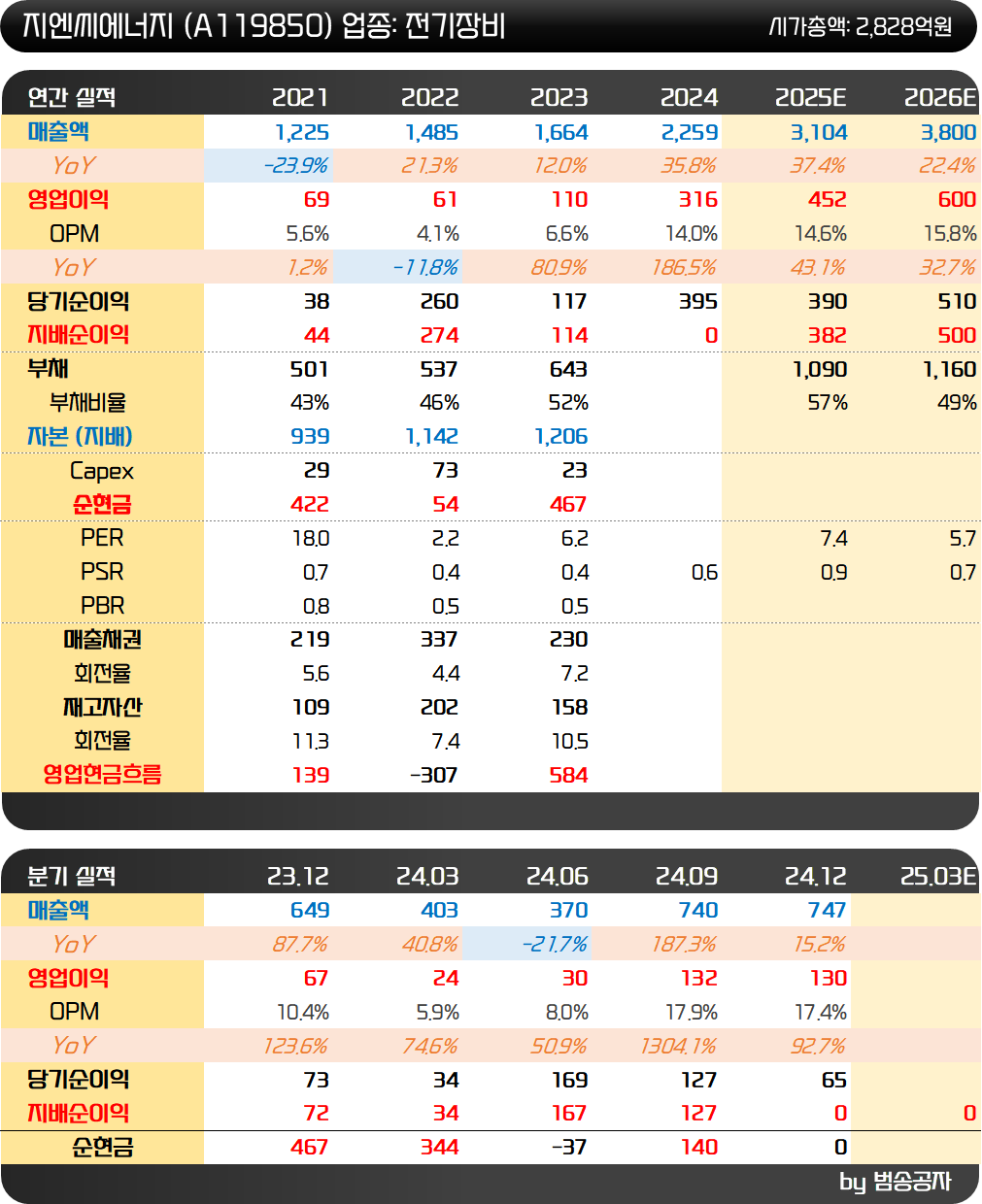Select quarterly 매출액 value 747
This screenshot has height=1204, width=982.
828,910
